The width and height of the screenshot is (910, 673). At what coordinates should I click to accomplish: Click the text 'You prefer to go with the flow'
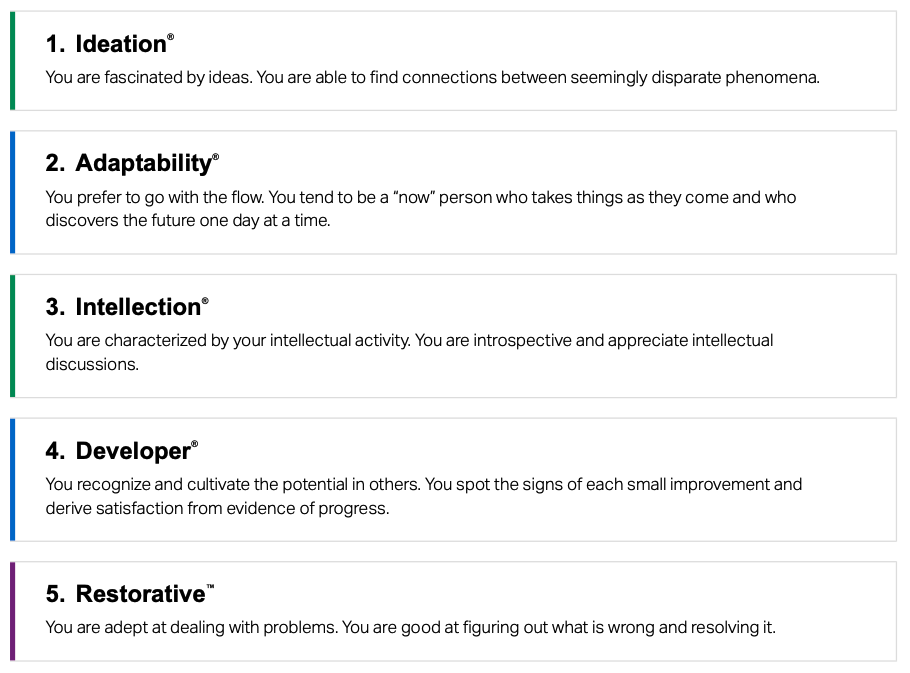pos(154,197)
